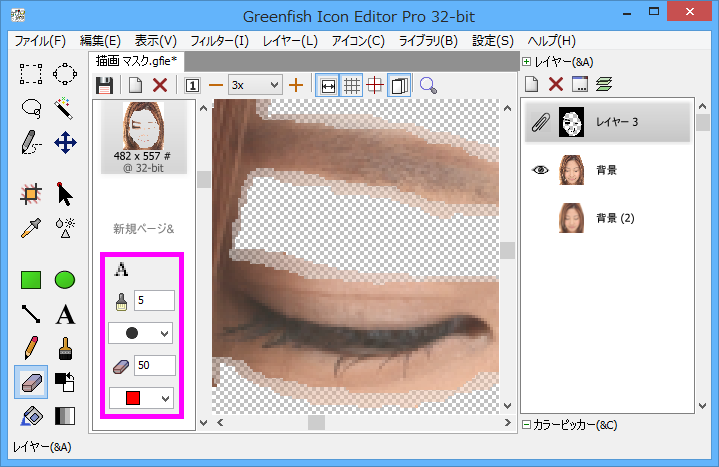Click the eraser size field showing 50
The height and width of the screenshot is (467, 719).
coord(154,366)
